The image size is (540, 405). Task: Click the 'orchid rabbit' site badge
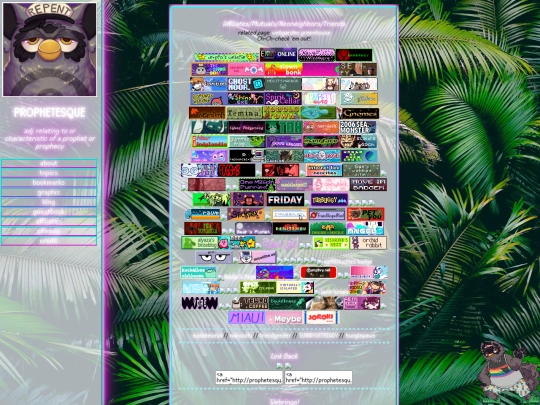pyautogui.click(x=368, y=243)
